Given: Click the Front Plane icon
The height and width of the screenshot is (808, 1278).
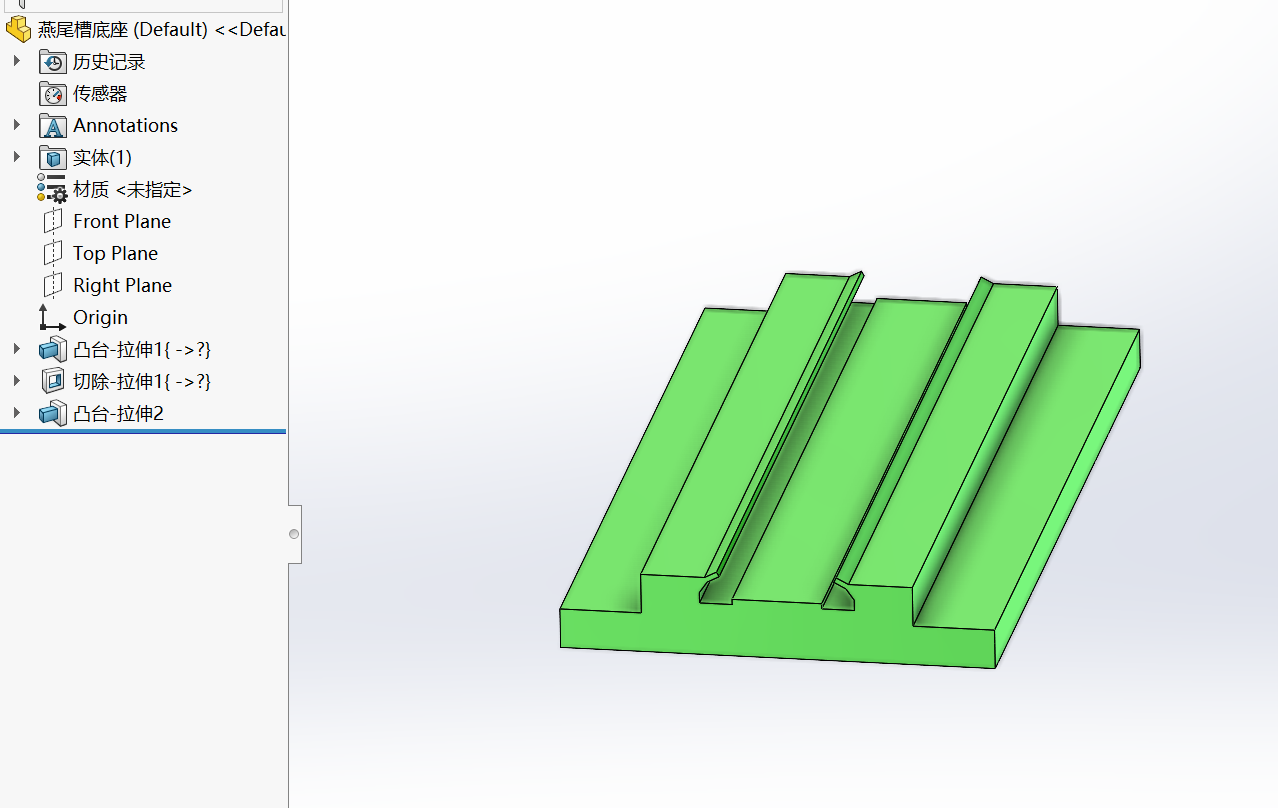Looking at the screenshot, I should [53, 221].
